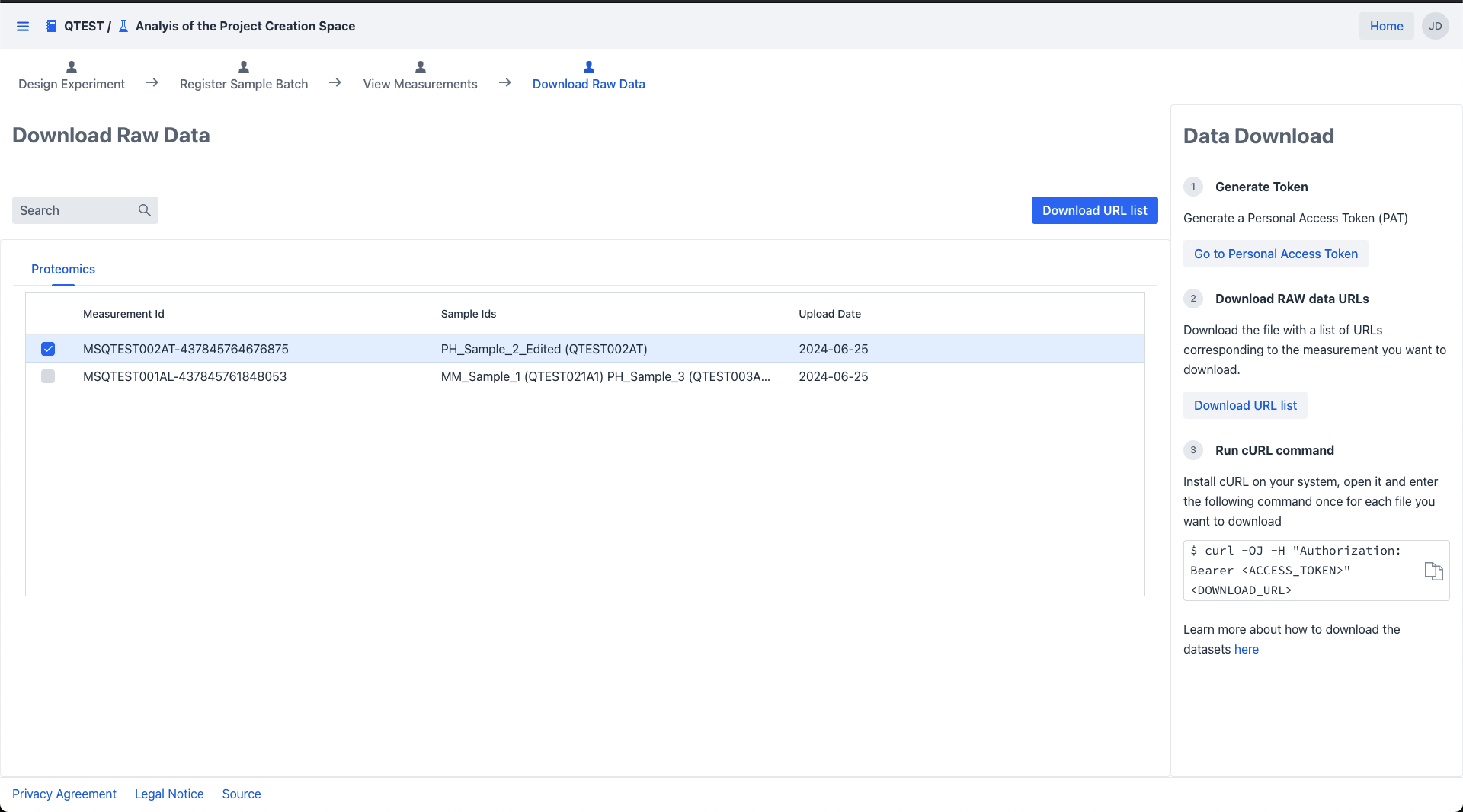The image size is (1463, 812).
Task: Open the Privacy Agreement link
Action: pos(64,794)
